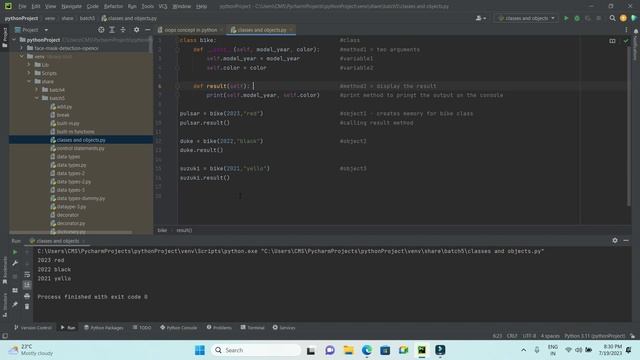Expand all in Project panel toolbar
This screenshot has width=640, height=360.
click(x=112, y=30)
